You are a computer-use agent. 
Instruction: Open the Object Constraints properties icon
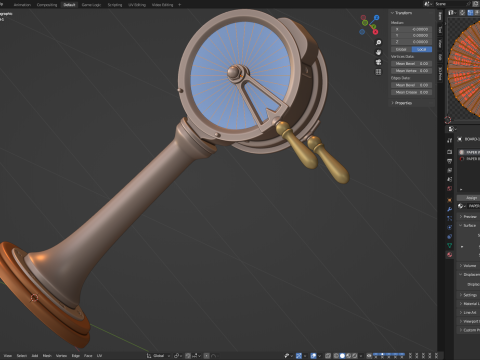point(450,236)
